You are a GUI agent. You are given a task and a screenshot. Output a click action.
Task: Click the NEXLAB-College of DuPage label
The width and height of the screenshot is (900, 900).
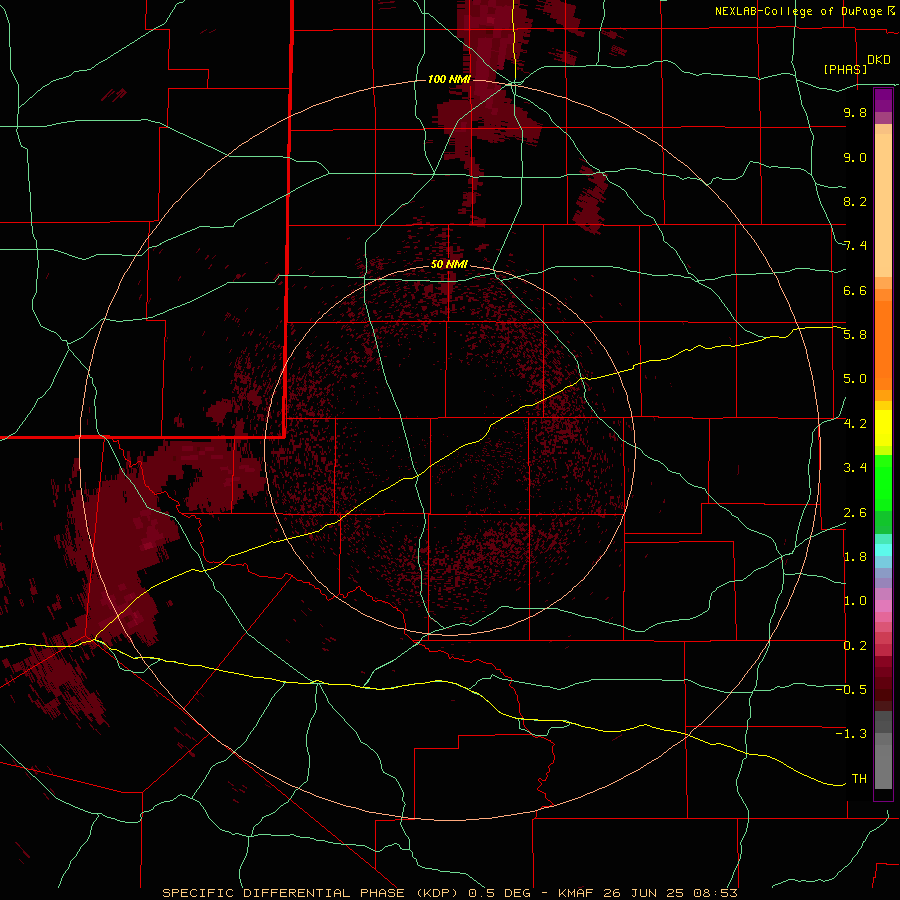coord(800,11)
